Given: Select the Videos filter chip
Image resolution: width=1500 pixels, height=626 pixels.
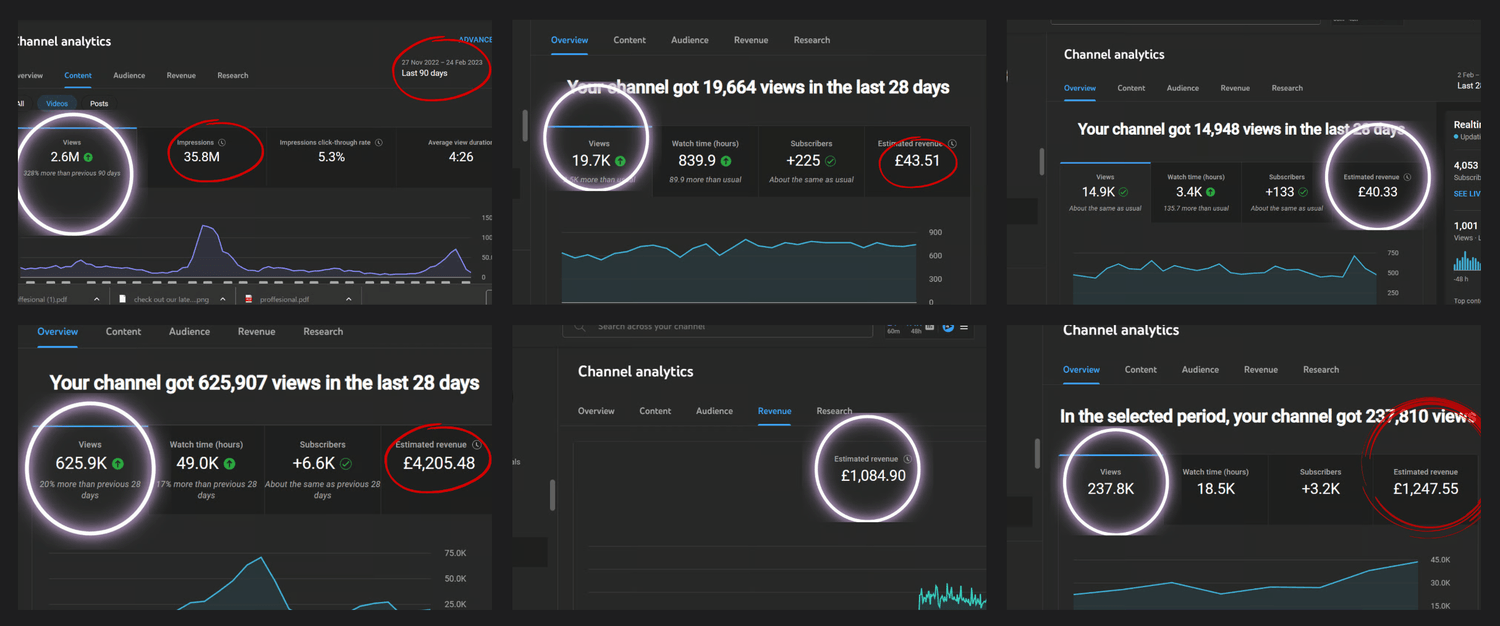Looking at the screenshot, I should (57, 104).
